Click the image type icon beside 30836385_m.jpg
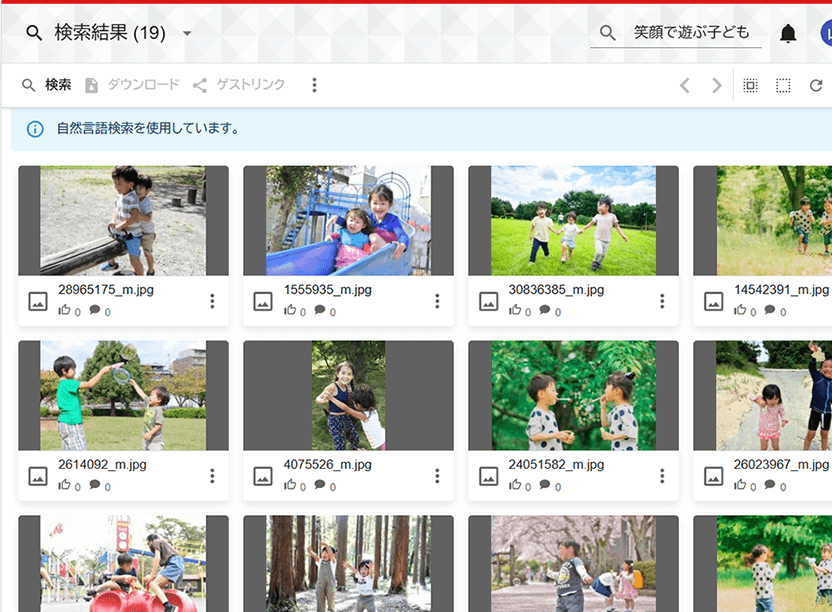This screenshot has height=612, width=832. pos(488,301)
